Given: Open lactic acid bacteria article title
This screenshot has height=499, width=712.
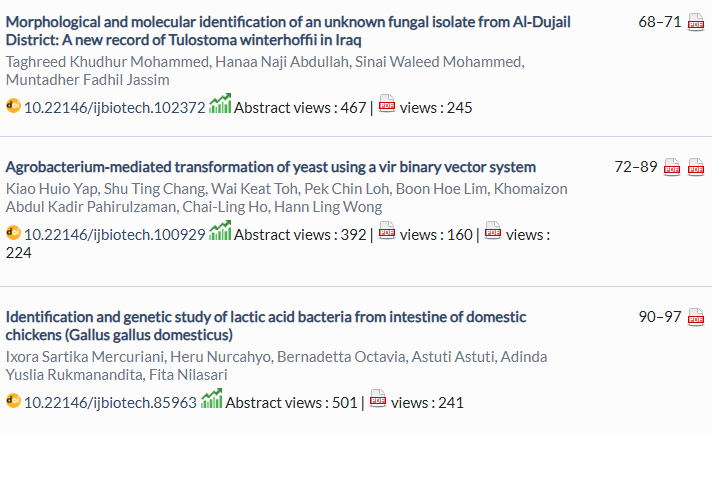Looking at the screenshot, I should click(x=266, y=326).
